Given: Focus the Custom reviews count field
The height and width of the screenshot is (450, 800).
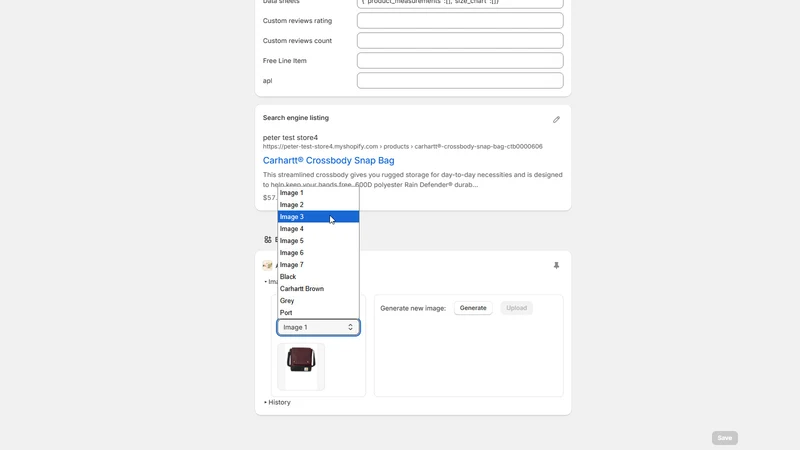Looking at the screenshot, I should (x=460, y=40).
